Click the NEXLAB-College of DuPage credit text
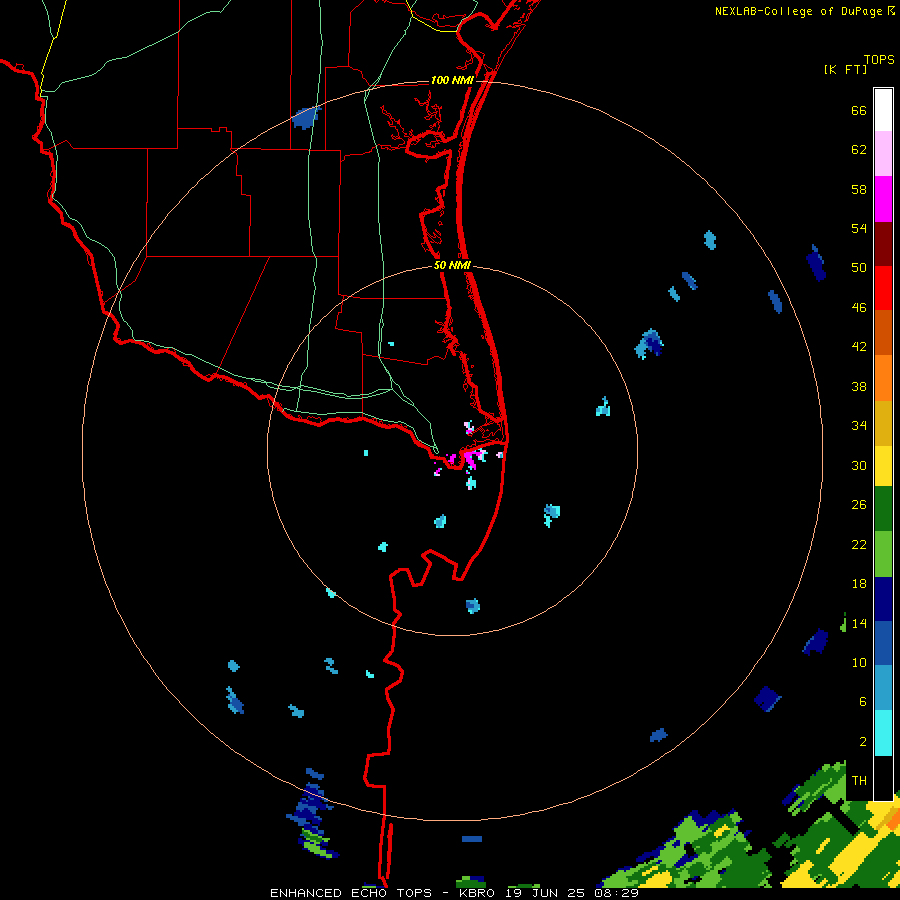 805,11
